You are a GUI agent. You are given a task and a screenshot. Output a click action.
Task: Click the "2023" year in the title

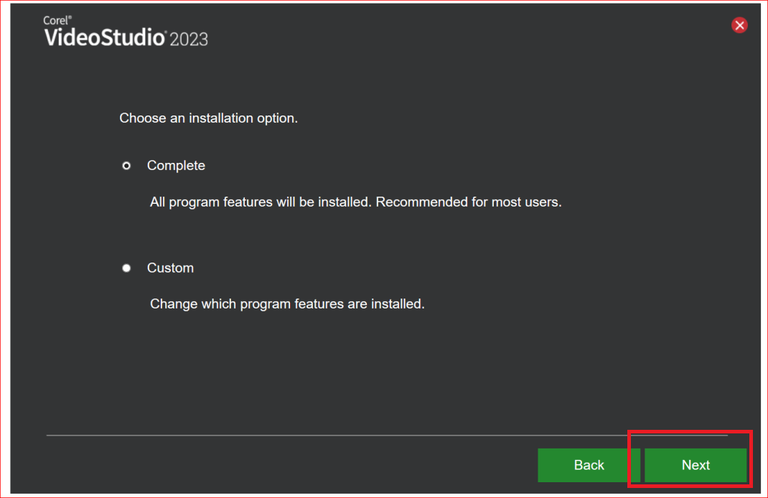click(x=188, y=39)
